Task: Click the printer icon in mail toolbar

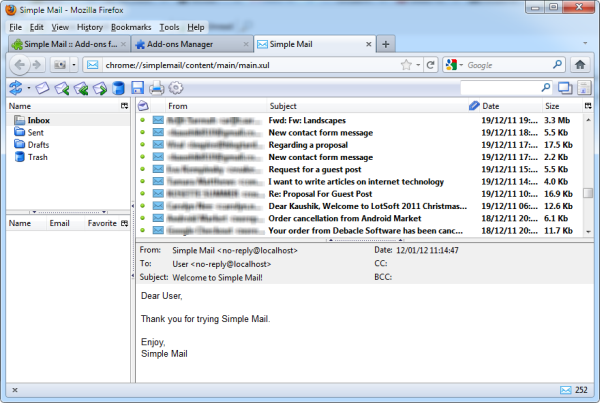Action: coord(157,88)
